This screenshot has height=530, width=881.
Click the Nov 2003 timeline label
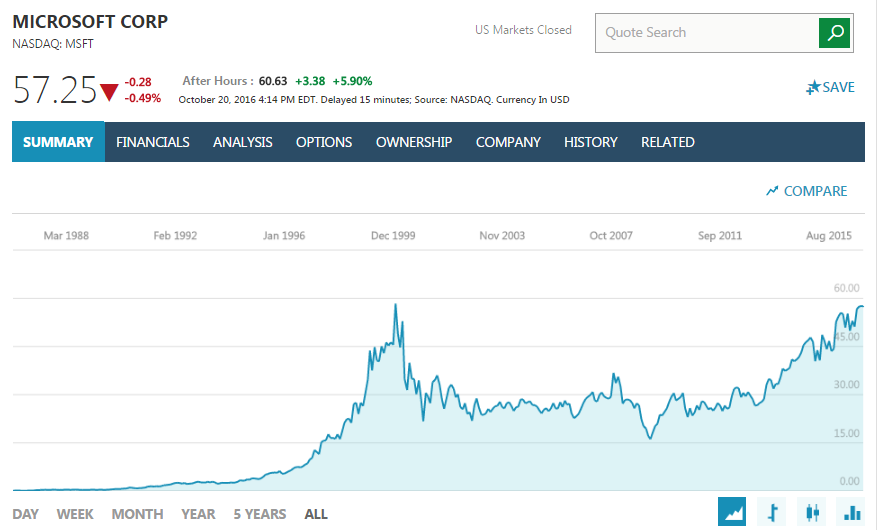point(502,235)
